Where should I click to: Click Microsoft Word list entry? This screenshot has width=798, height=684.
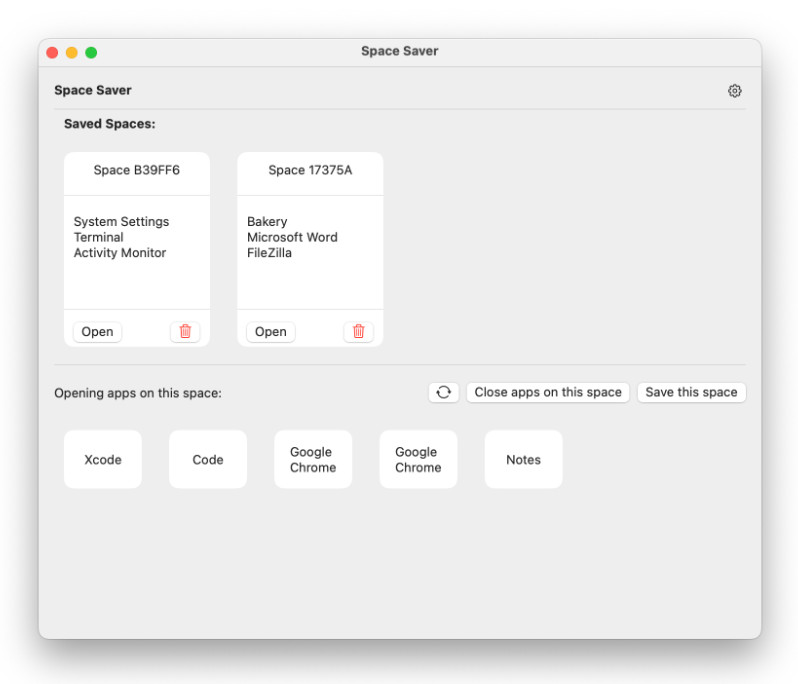tap(292, 237)
